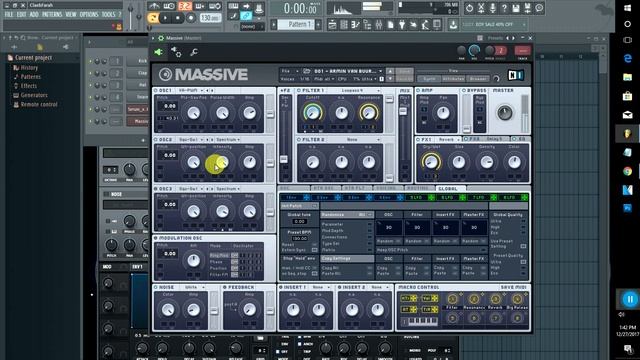Click the Master volume knob

[504, 113]
